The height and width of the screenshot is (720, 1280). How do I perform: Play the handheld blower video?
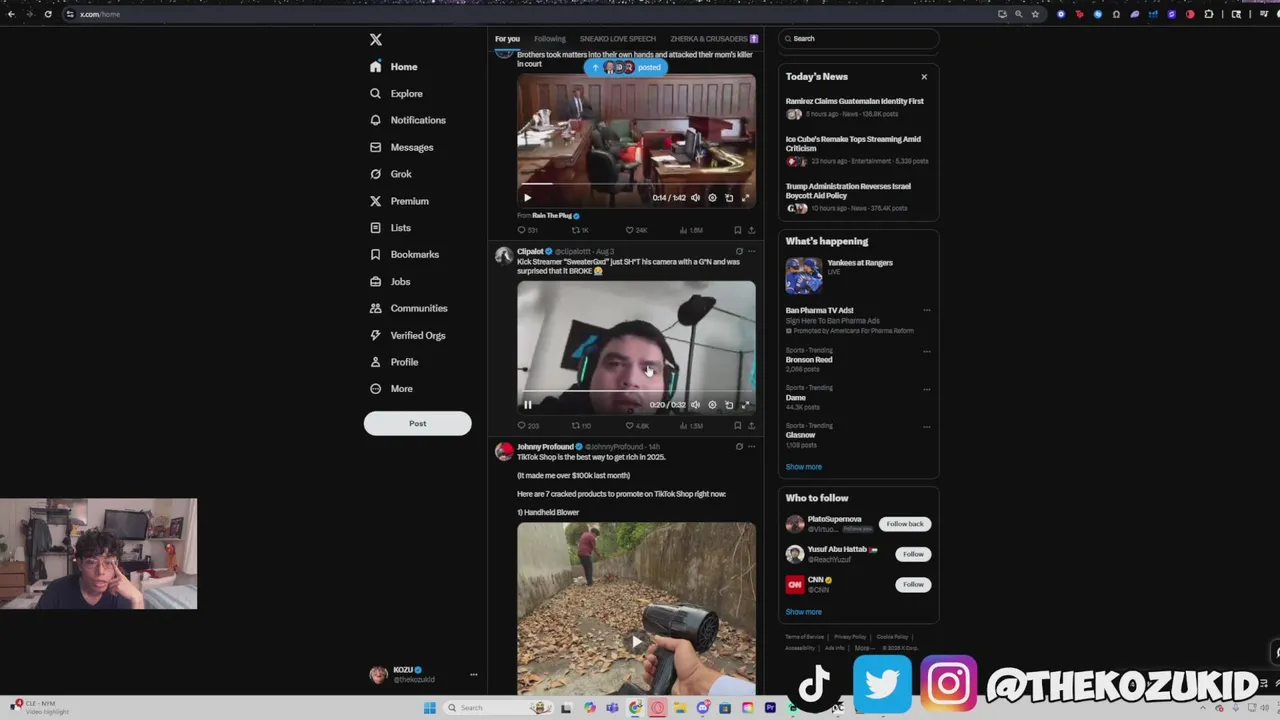(x=636, y=642)
